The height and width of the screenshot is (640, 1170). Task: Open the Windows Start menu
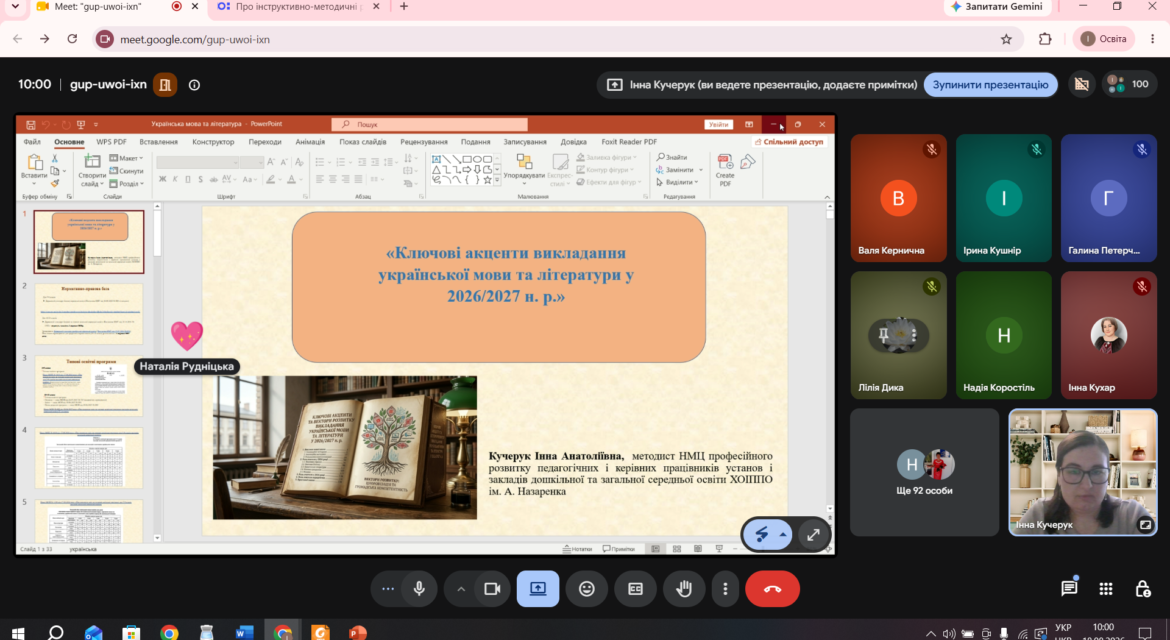[18, 633]
